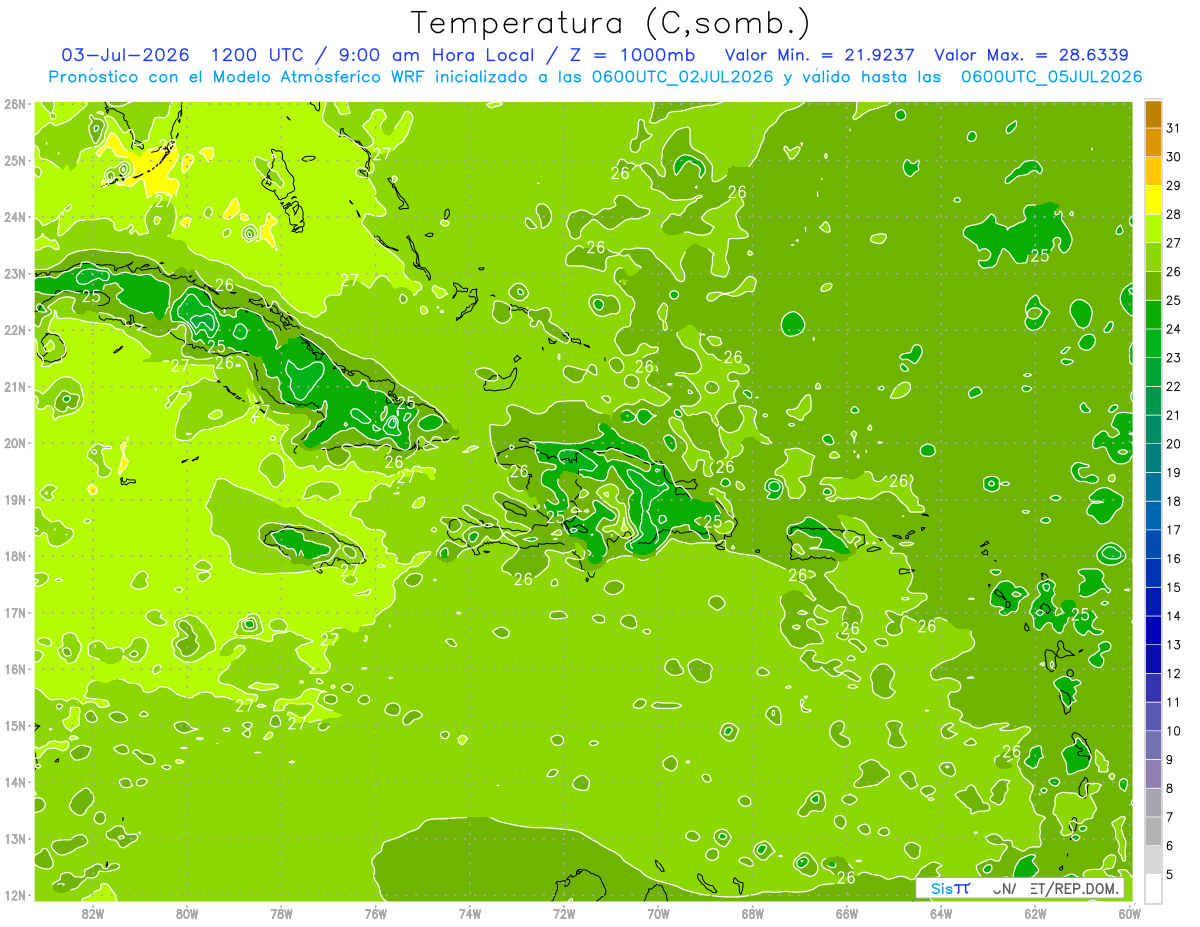This screenshot has height=927, width=1200.
Task: Click the colorbar label "12"
Action: pos(1174,674)
